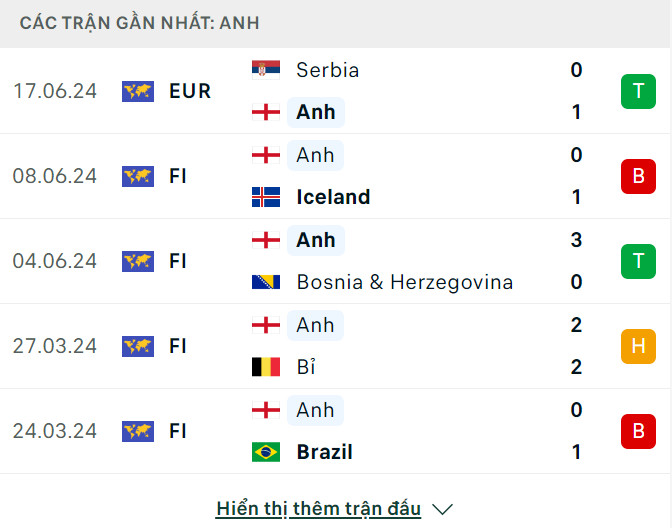The image size is (672, 528).
Task: Open the Hiển thị thêm trận đấu link
Action: point(318,509)
